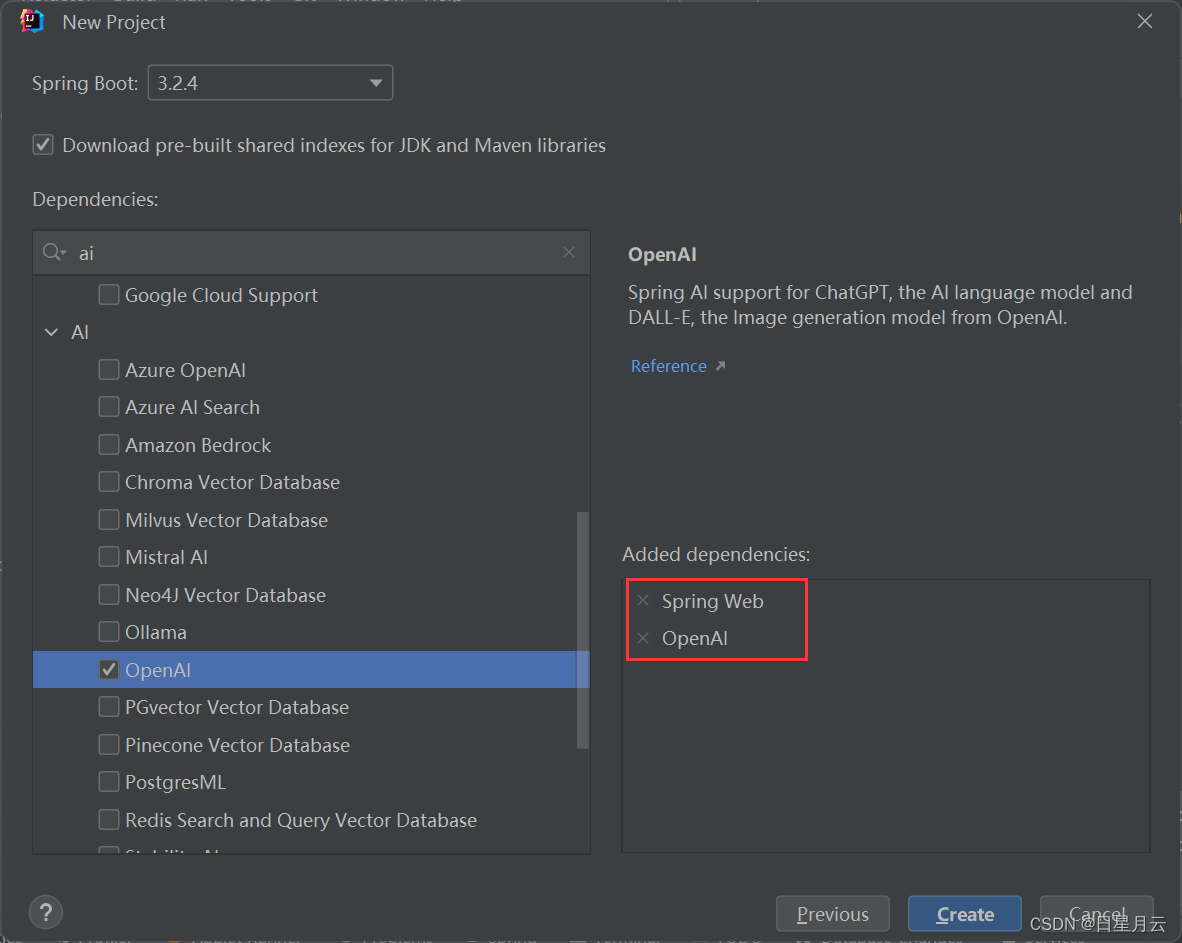
Task: Check Mistral AI dependency
Action: 109,557
